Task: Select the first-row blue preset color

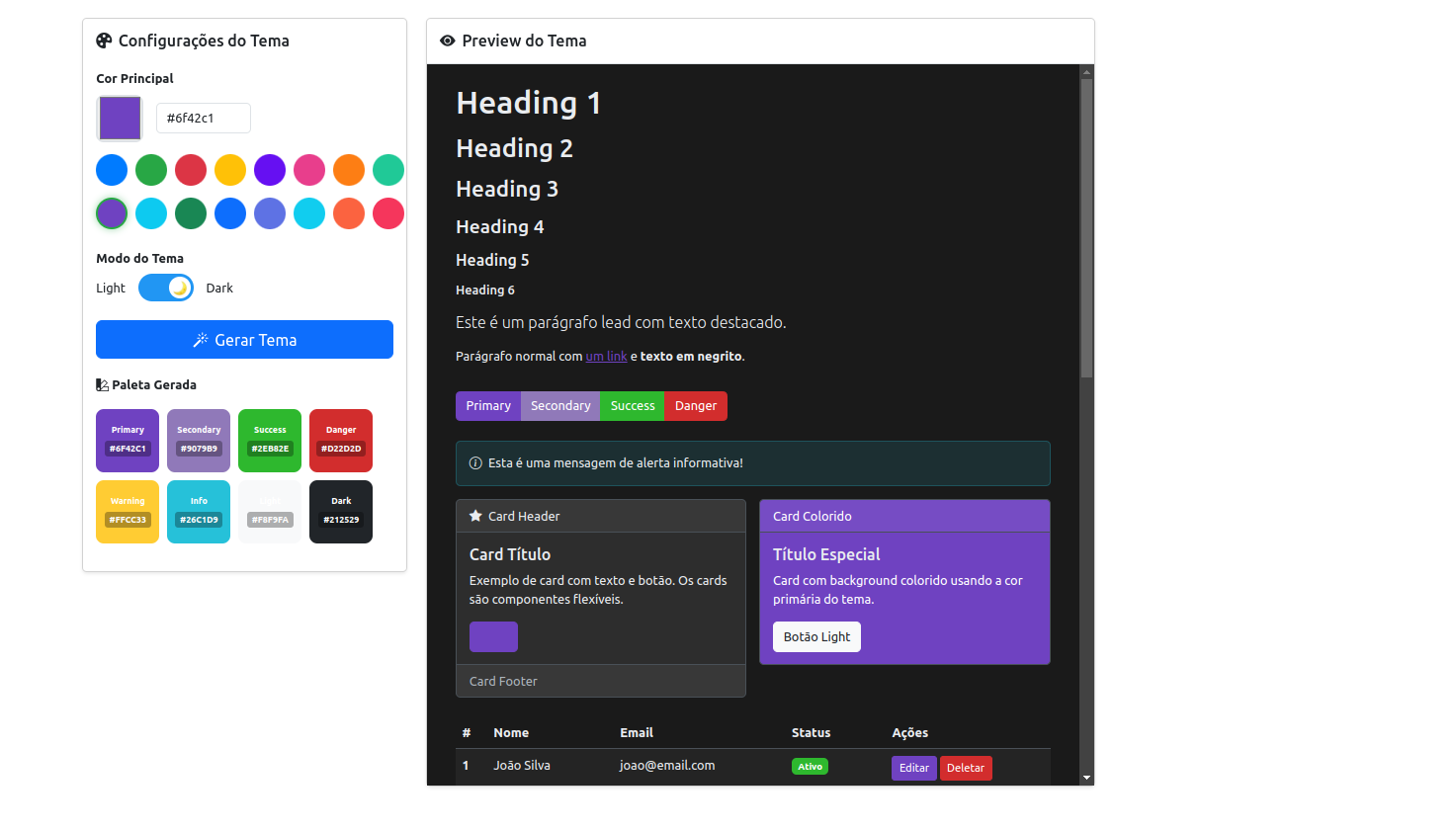Action: tap(112, 170)
